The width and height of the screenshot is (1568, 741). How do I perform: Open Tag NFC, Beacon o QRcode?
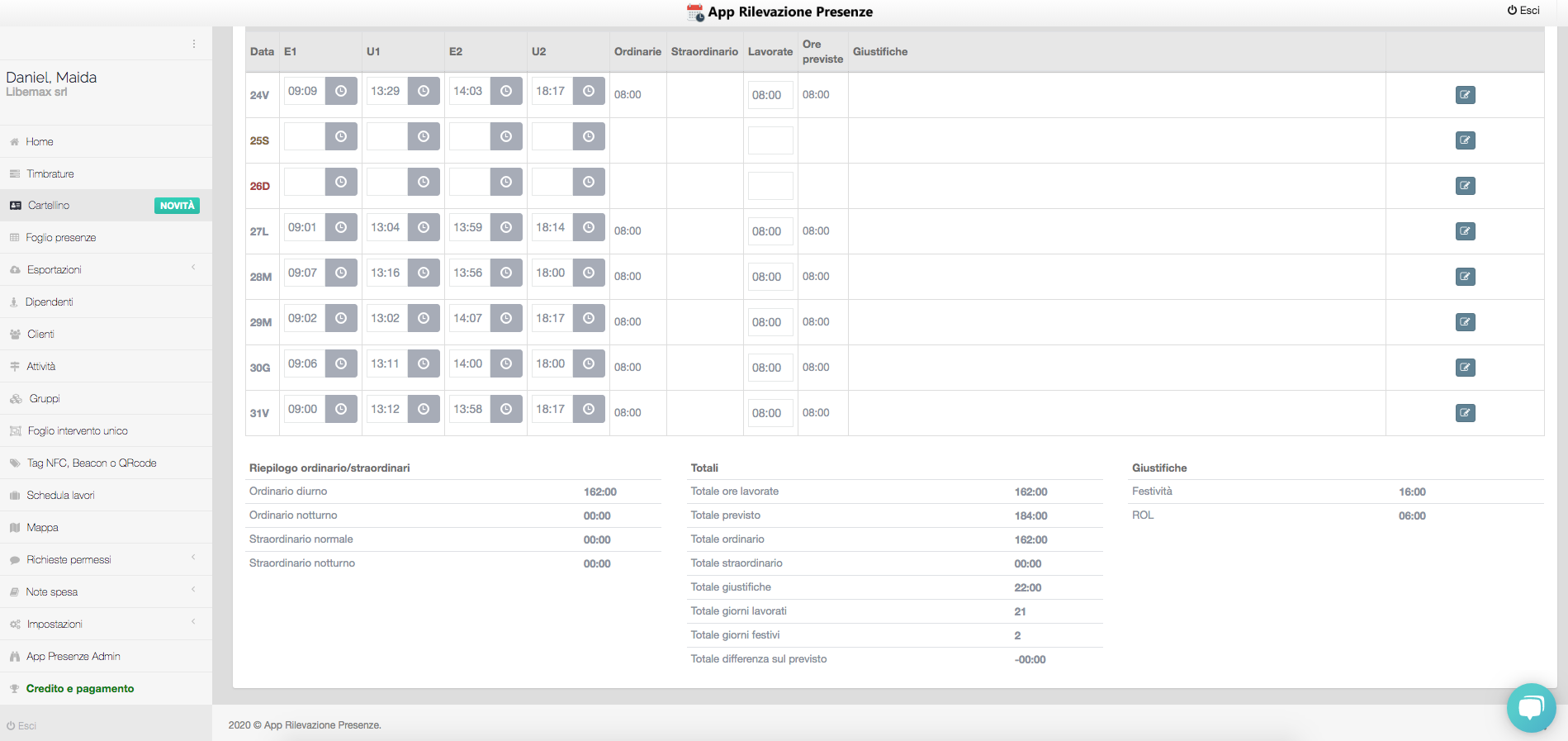(106, 463)
